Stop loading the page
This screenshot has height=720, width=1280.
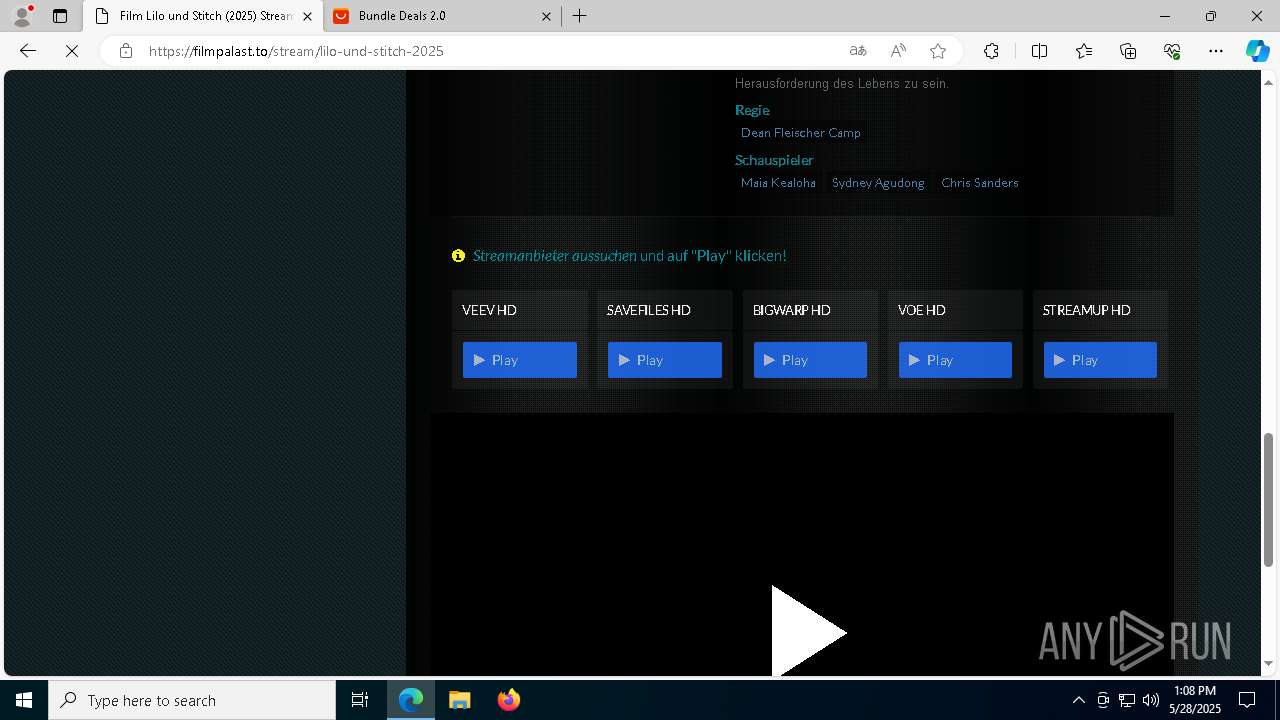click(72, 51)
